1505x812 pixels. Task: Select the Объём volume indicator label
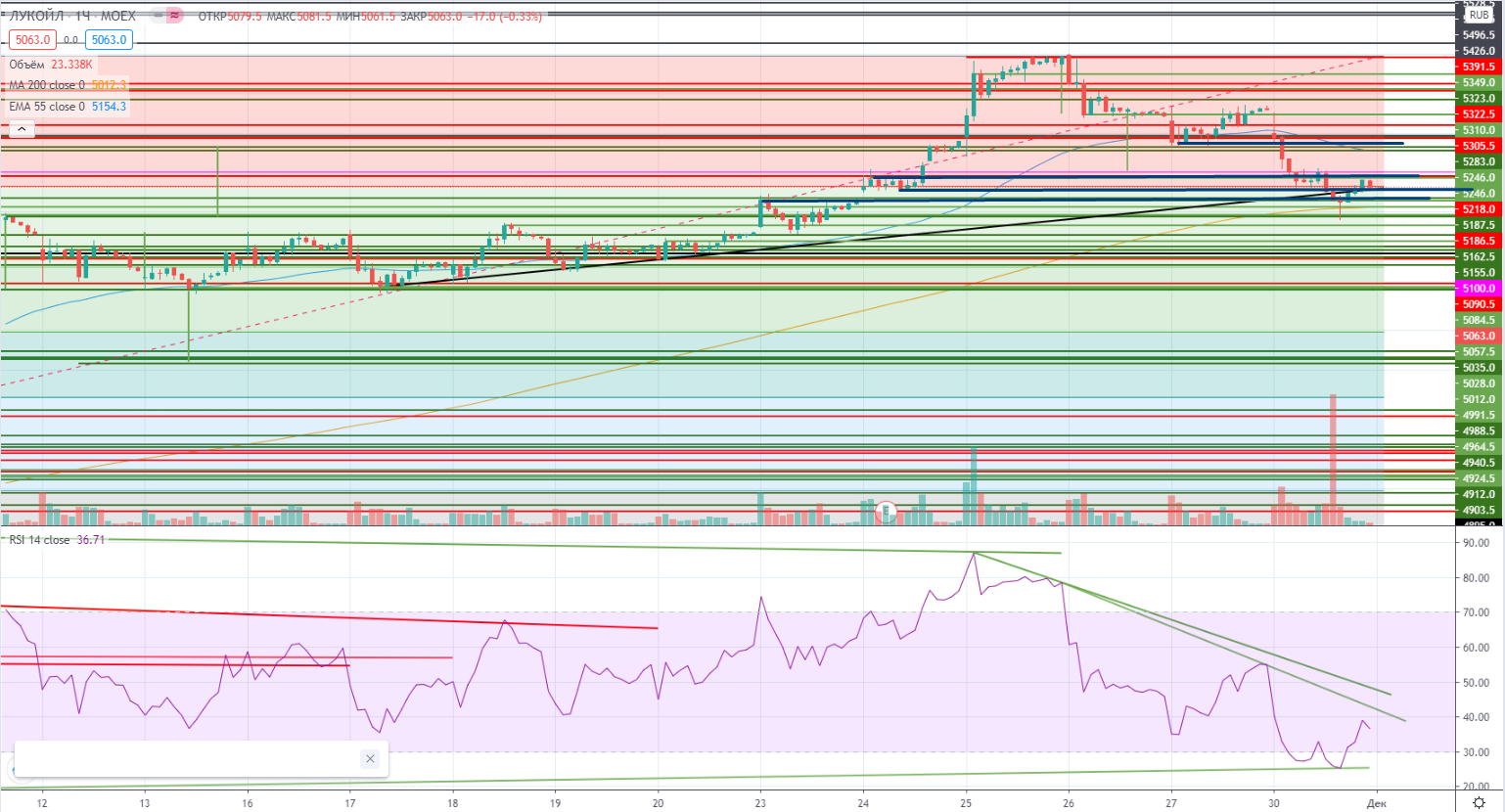(26, 65)
